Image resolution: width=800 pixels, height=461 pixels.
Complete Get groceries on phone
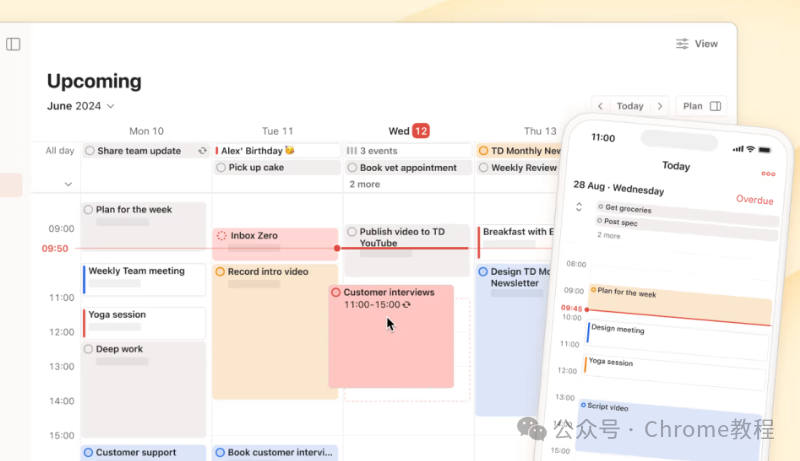coord(601,207)
